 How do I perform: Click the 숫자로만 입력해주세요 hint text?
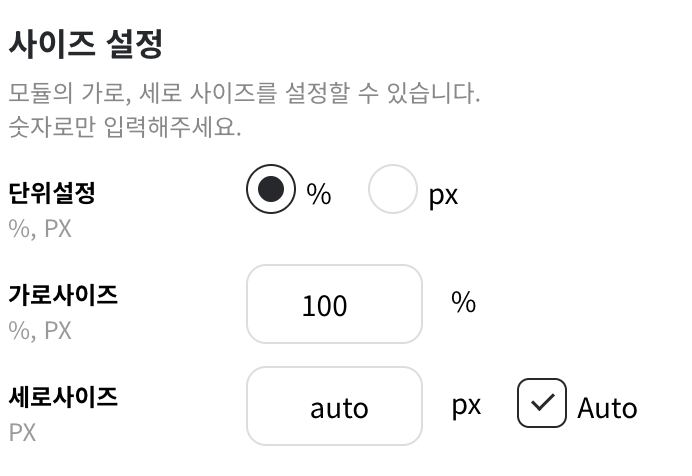point(124,129)
